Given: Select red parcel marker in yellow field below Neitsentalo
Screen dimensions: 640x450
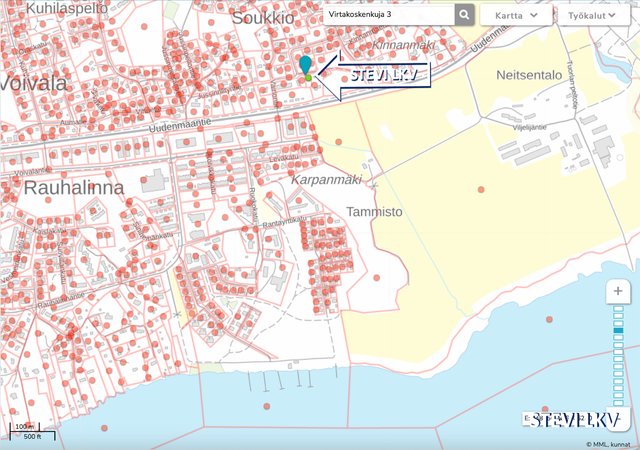Looking at the screenshot, I should pos(481,189).
